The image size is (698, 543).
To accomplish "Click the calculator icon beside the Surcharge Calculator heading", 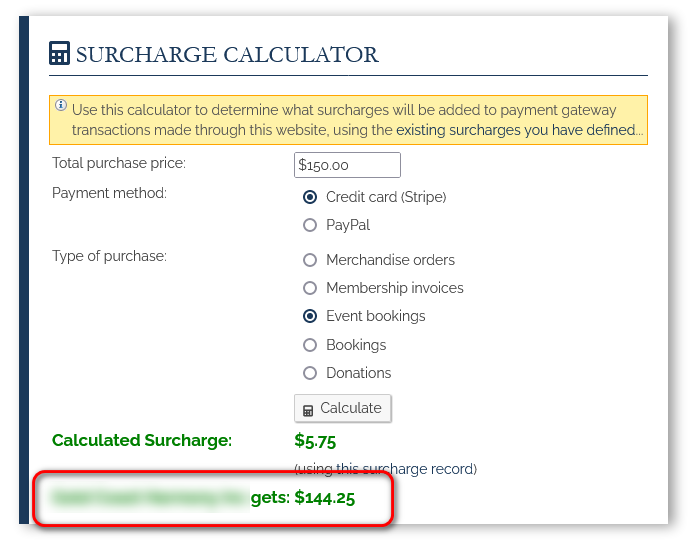I will (x=59, y=54).
